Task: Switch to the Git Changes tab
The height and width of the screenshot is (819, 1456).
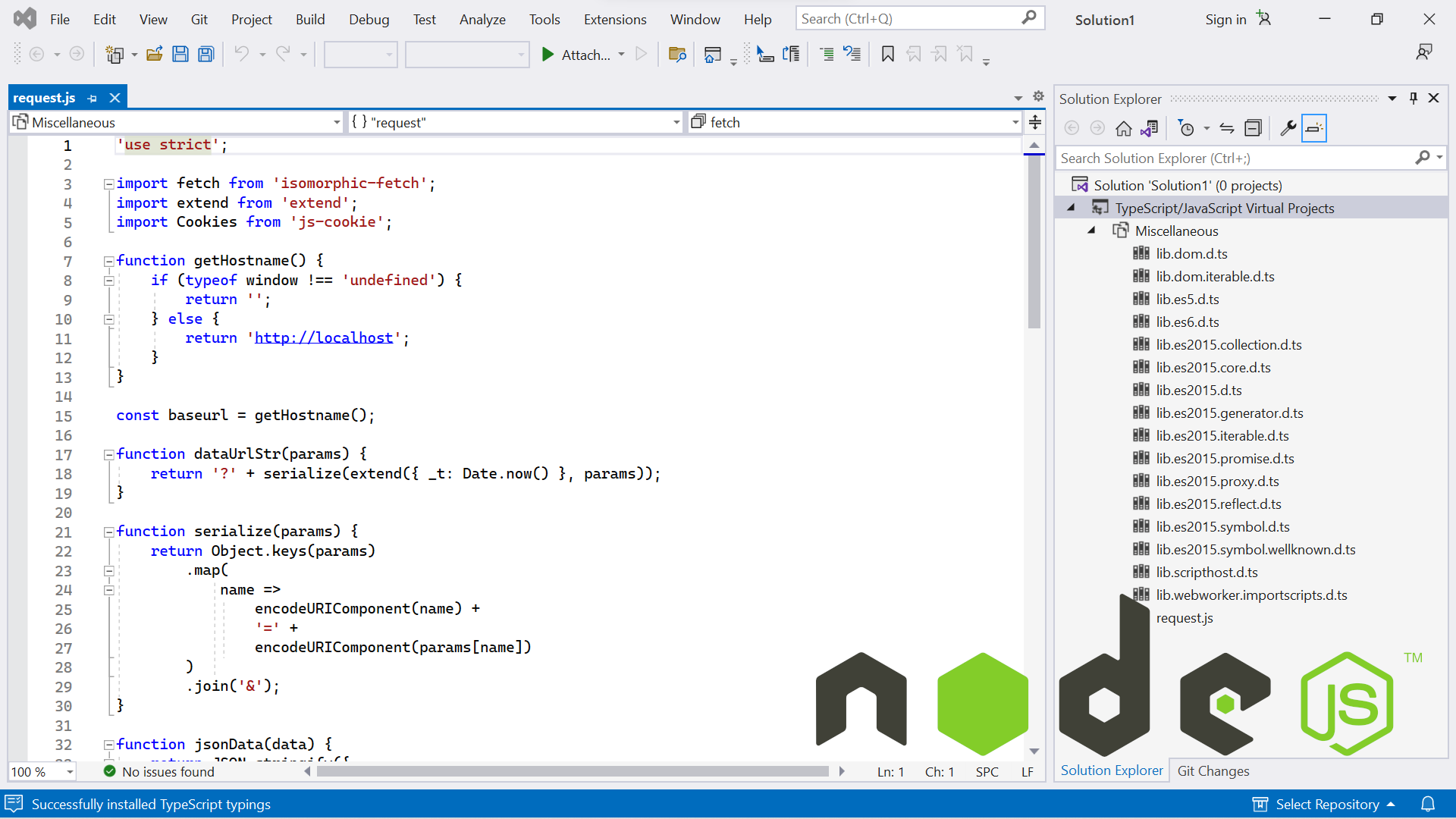Action: pyautogui.click(x=1213, y=770)
